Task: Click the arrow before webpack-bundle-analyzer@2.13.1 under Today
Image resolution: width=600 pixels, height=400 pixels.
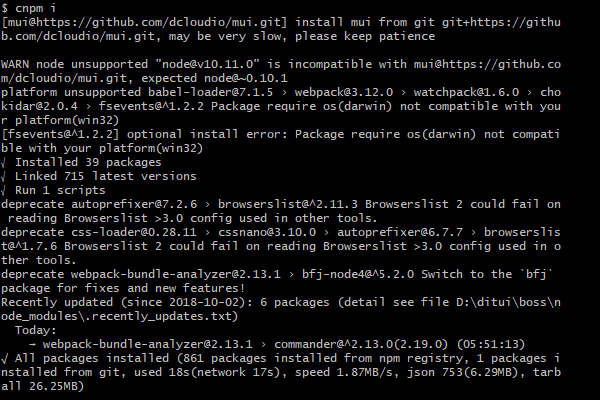Action: coord(33,344)
